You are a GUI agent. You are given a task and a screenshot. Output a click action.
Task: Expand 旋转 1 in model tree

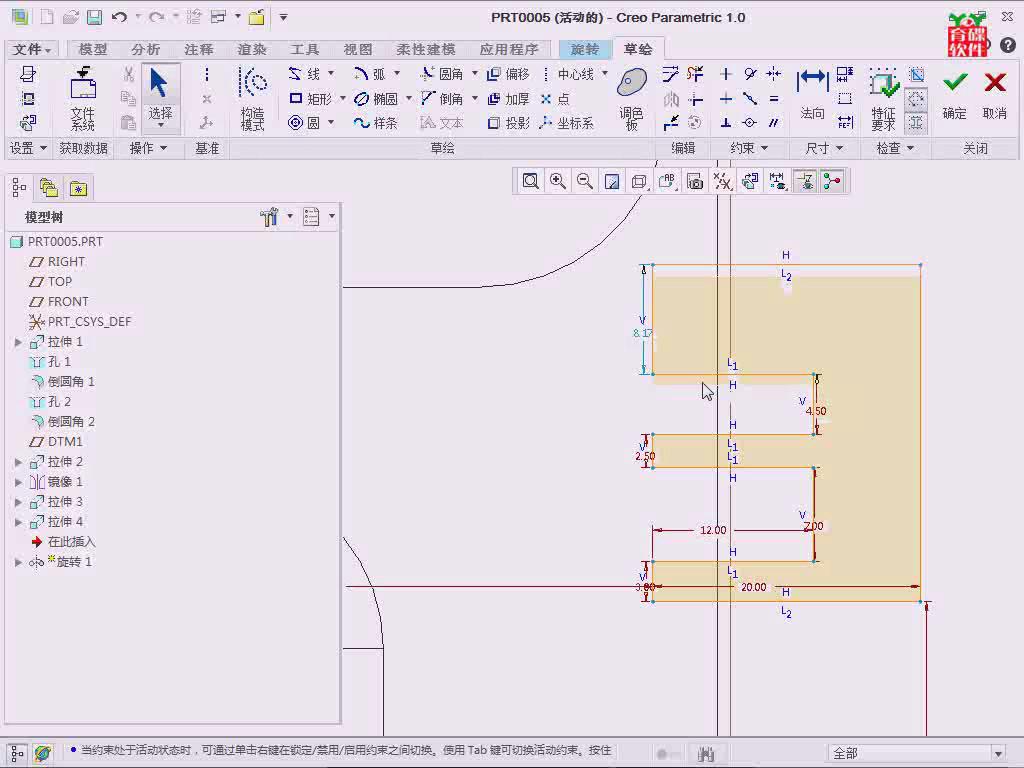(18, 562)
